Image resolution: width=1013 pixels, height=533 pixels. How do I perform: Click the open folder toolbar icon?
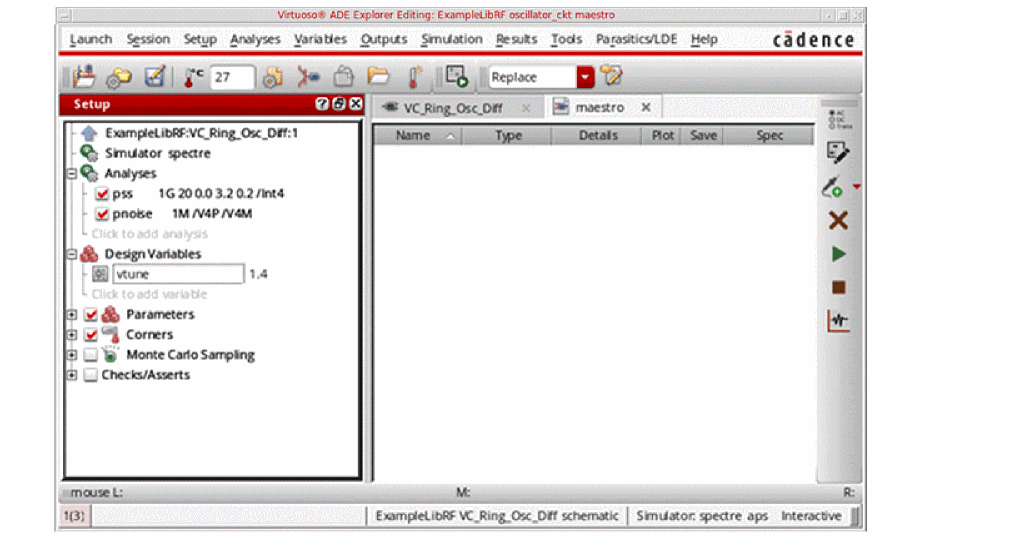pos(379,76)
